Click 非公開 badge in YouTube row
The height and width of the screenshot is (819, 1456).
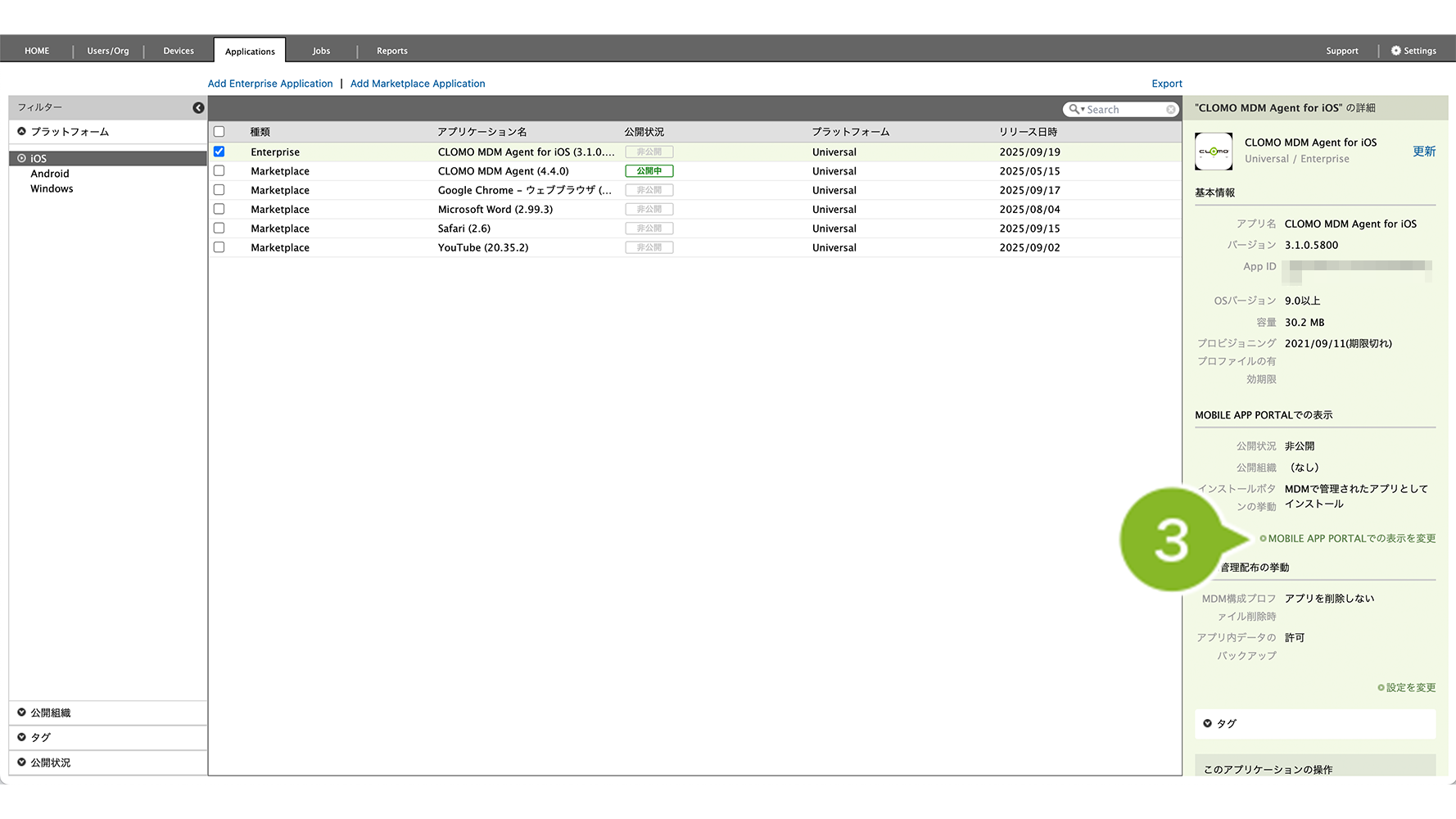[649, 247]
